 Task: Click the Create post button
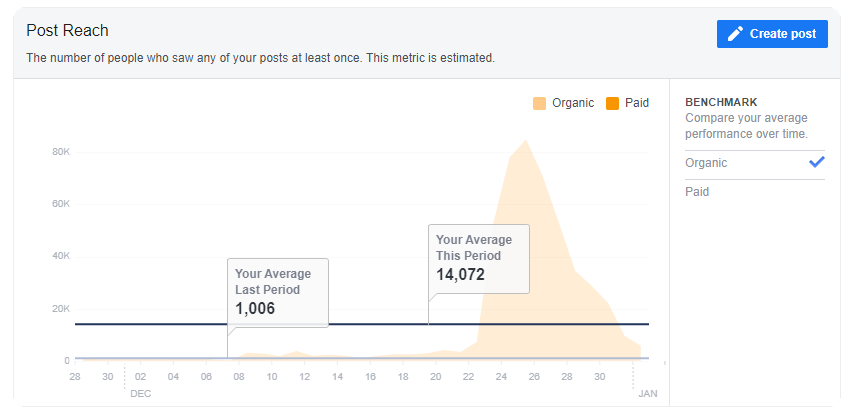click(772, 34)
